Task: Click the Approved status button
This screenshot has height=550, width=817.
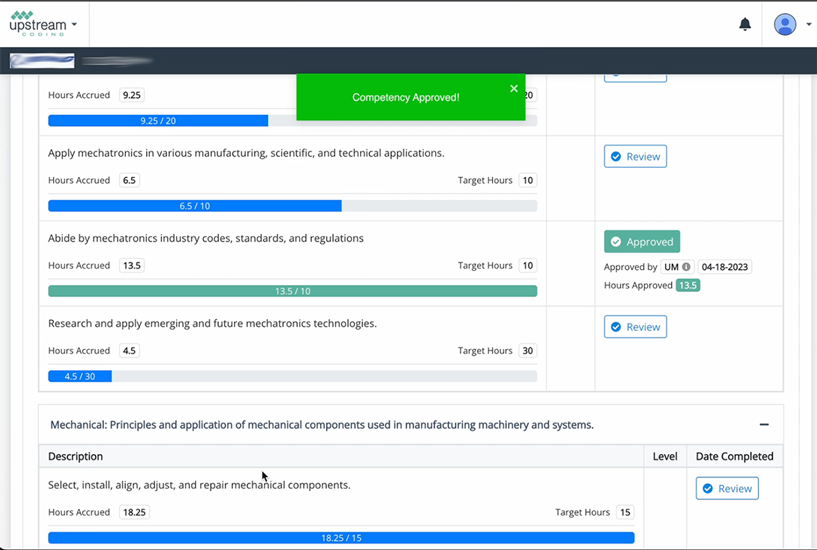Action: (x=641, y=242)
